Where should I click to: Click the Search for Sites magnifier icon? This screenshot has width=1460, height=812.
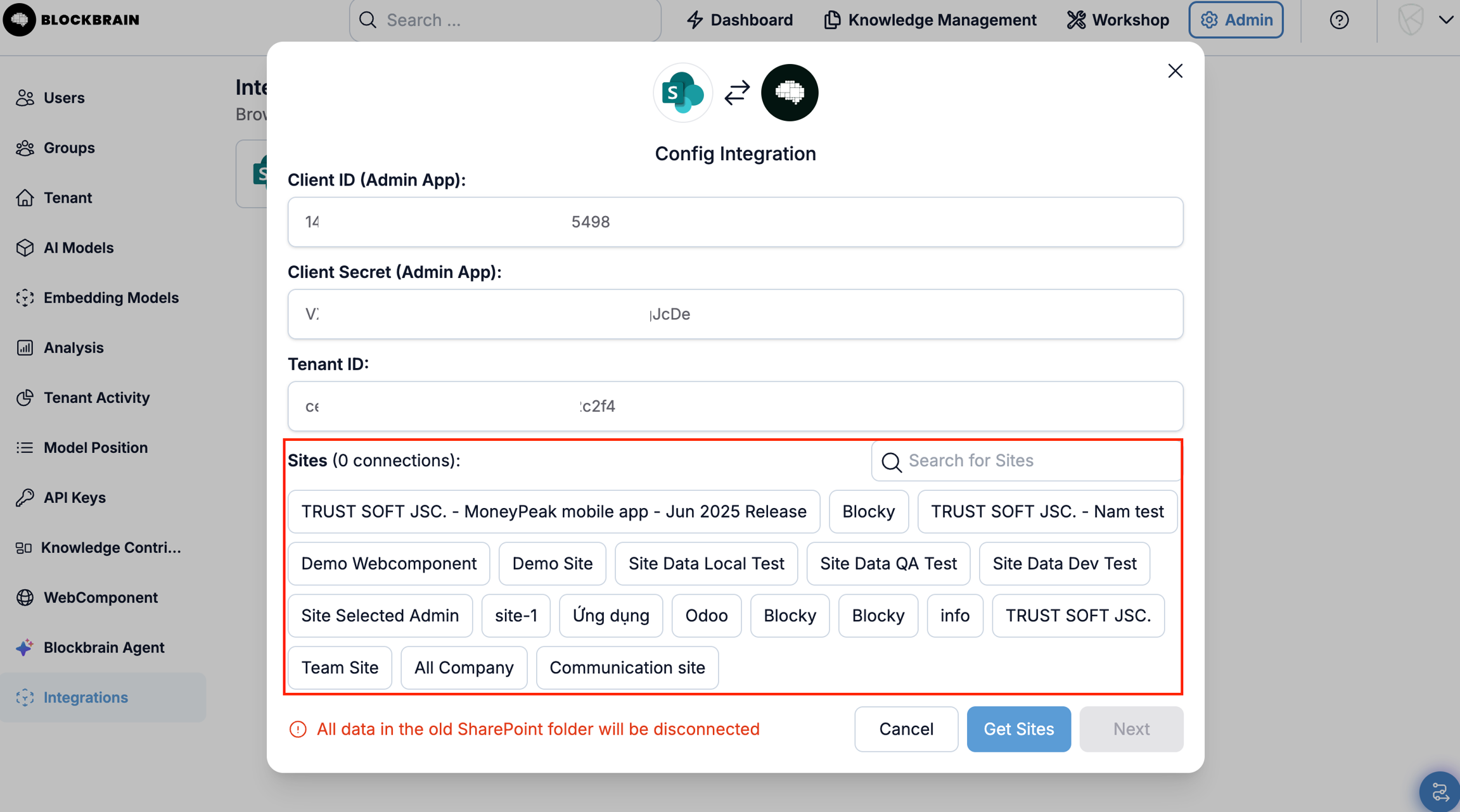[892, 462]
